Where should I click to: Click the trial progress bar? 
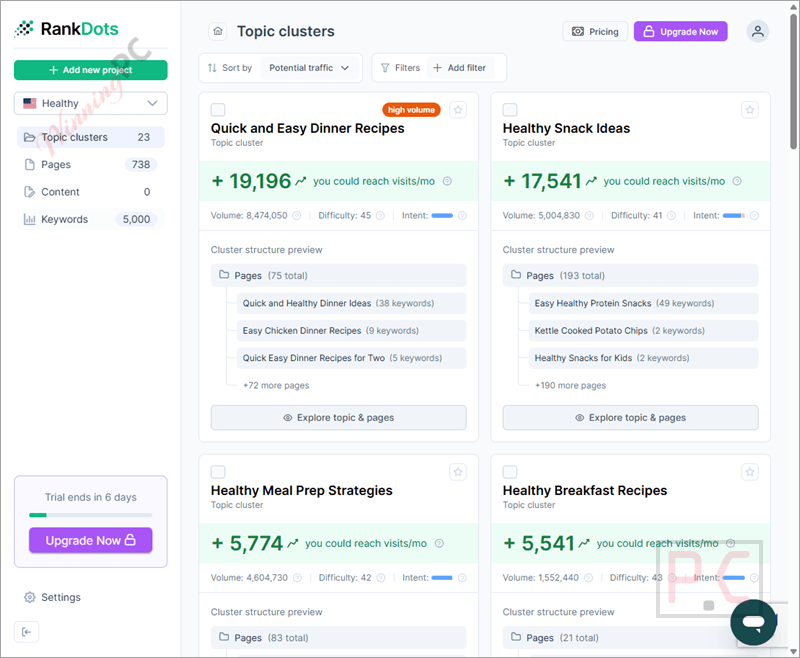(x=91, y=515)
